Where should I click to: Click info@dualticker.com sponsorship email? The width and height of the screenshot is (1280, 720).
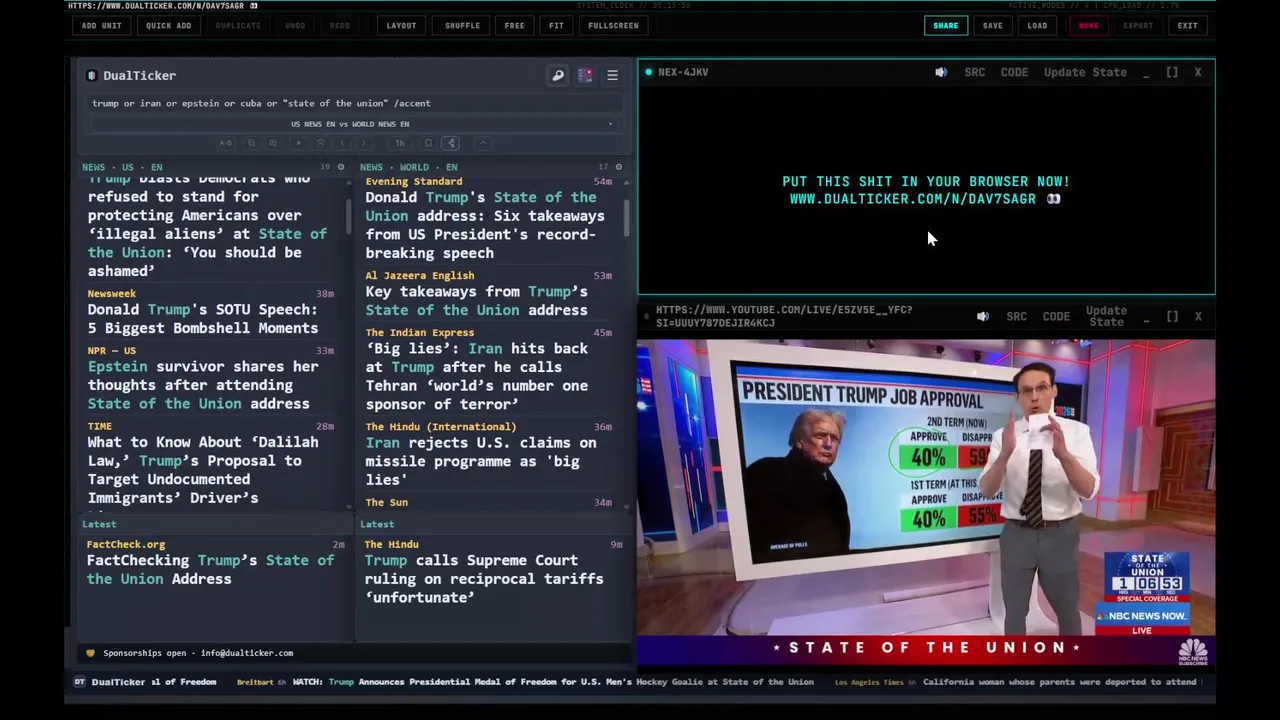point(247,653)
